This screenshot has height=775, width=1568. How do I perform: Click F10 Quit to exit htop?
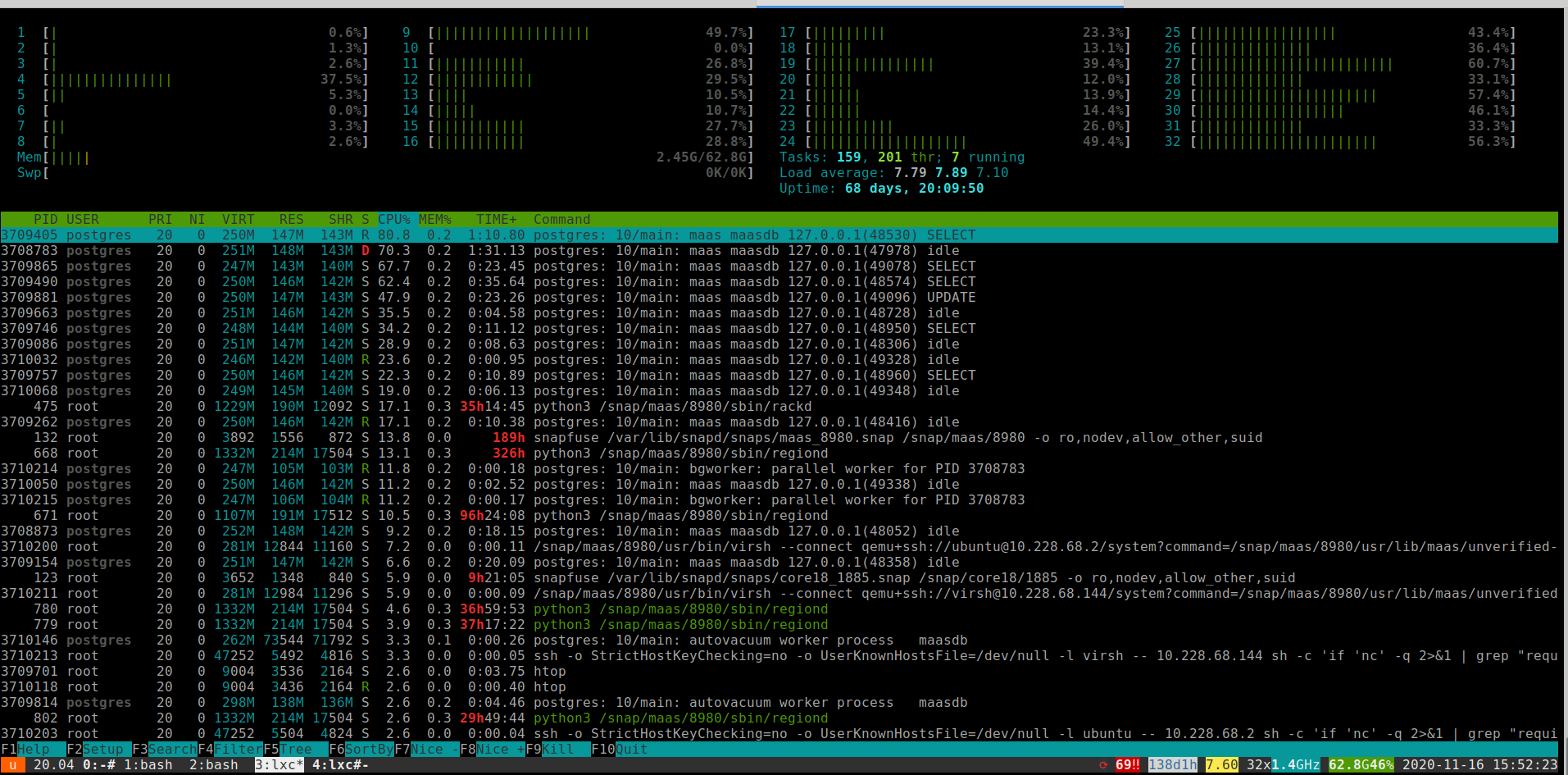click(630, 750)
